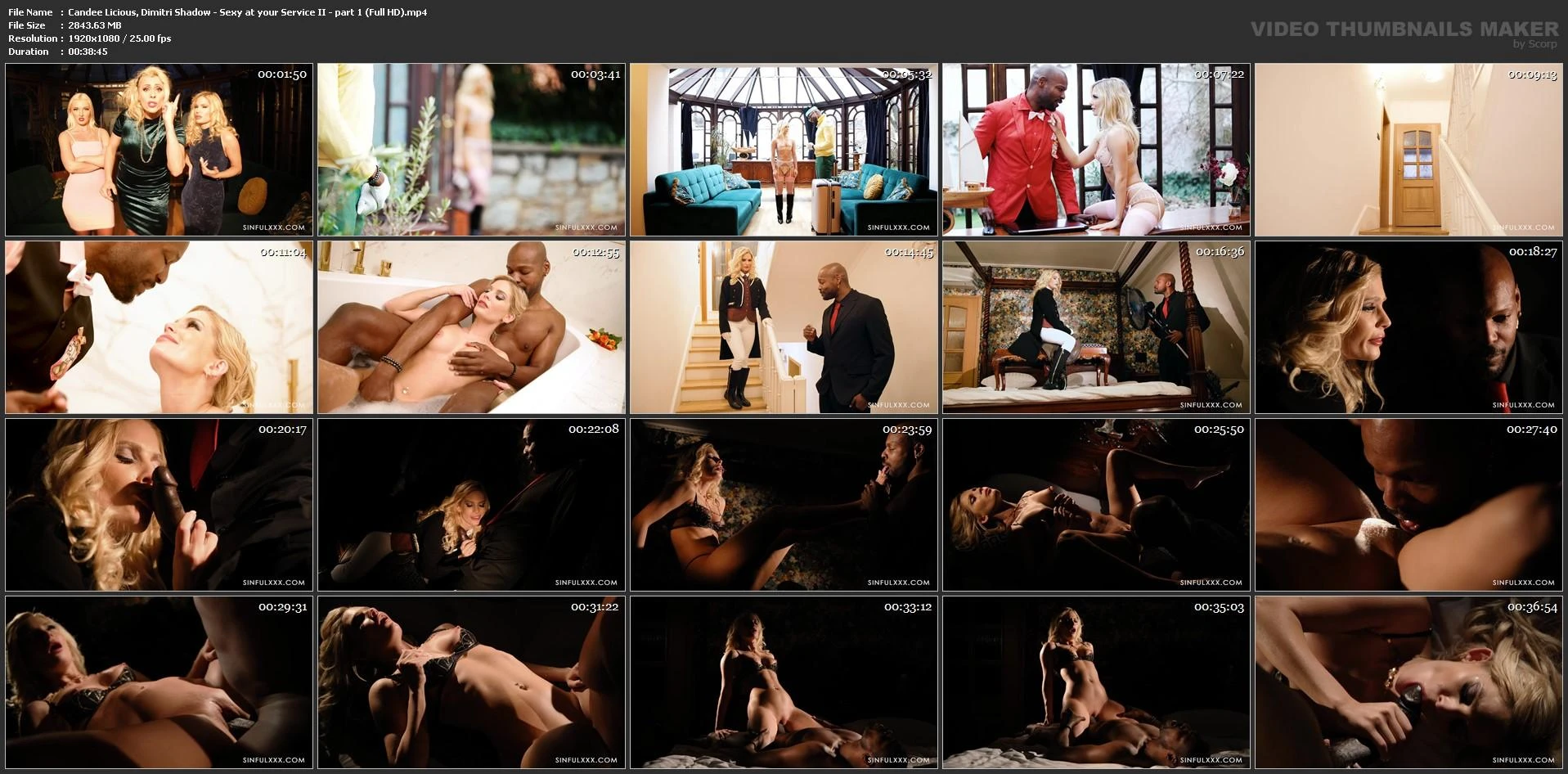Open the thumbnail stamped 00:01:50
1568x774 pixels.
[159, 150]
